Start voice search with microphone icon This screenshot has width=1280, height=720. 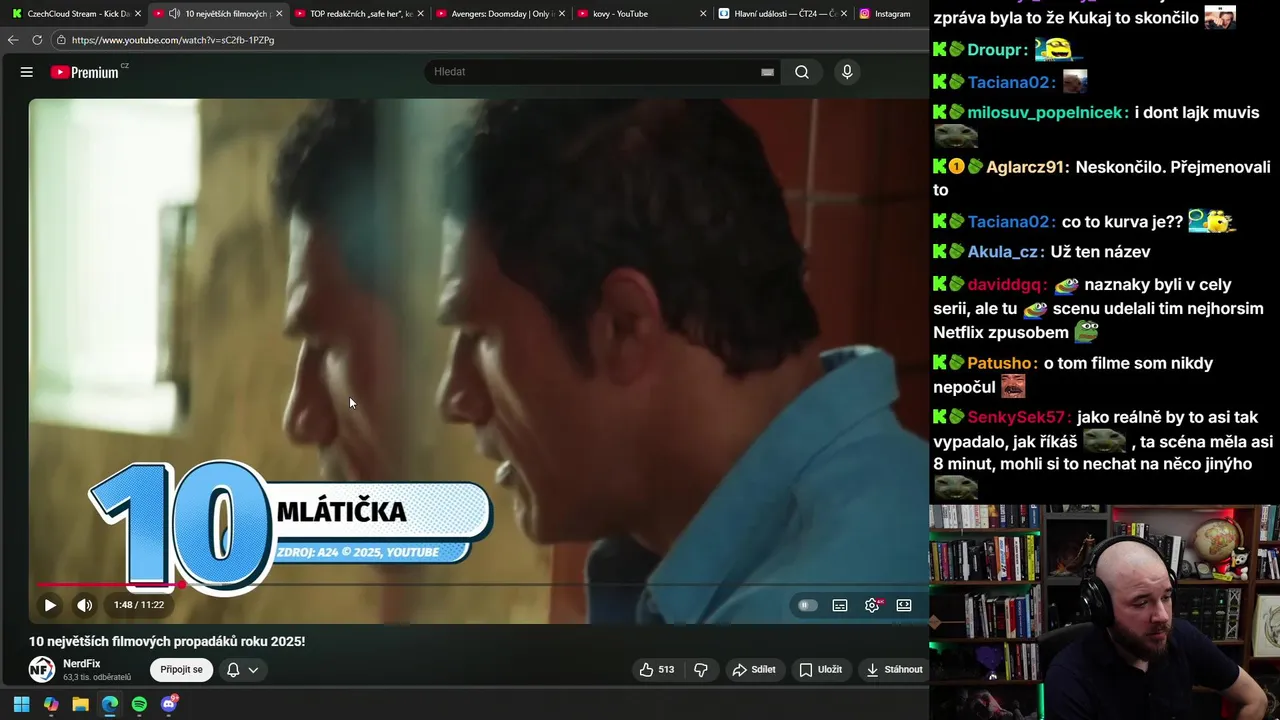(x=847, y=72)
